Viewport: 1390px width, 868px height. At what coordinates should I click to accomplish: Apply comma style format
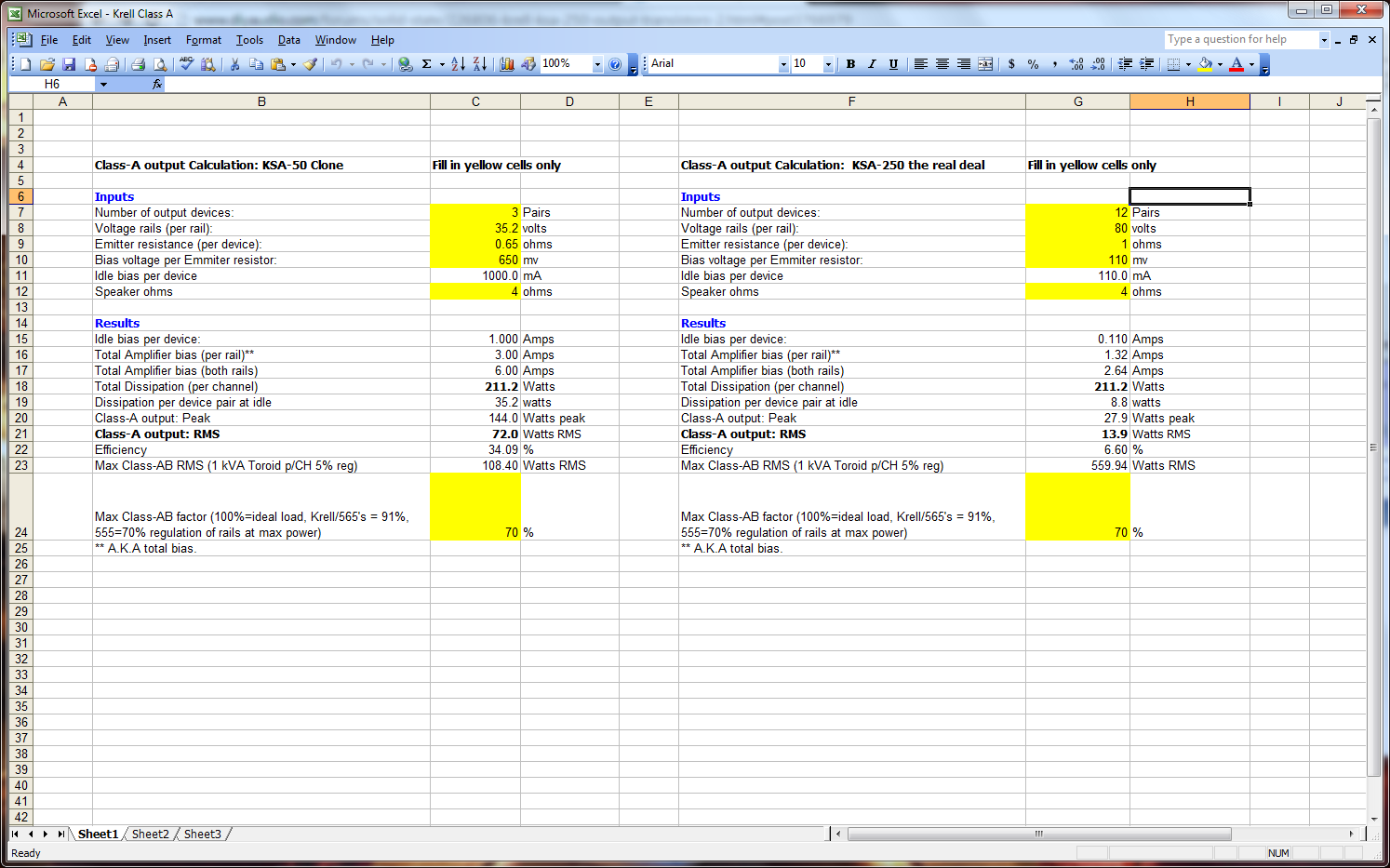point(1054,64)
